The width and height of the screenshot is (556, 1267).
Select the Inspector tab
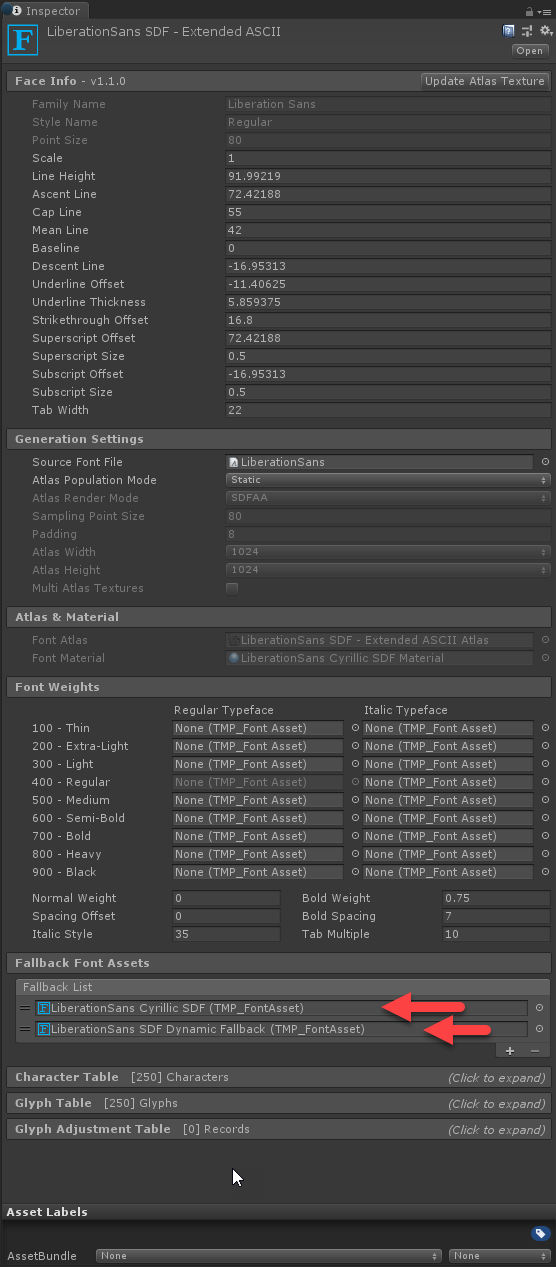(x=46, y=11)
